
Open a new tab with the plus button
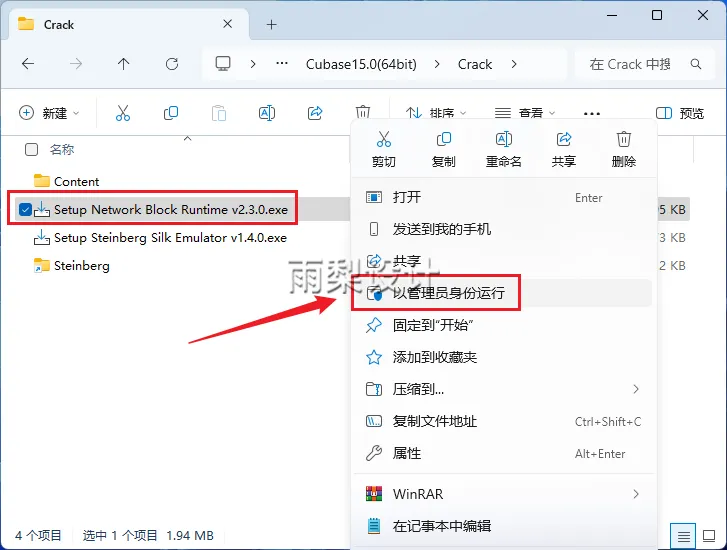[272, 25]
